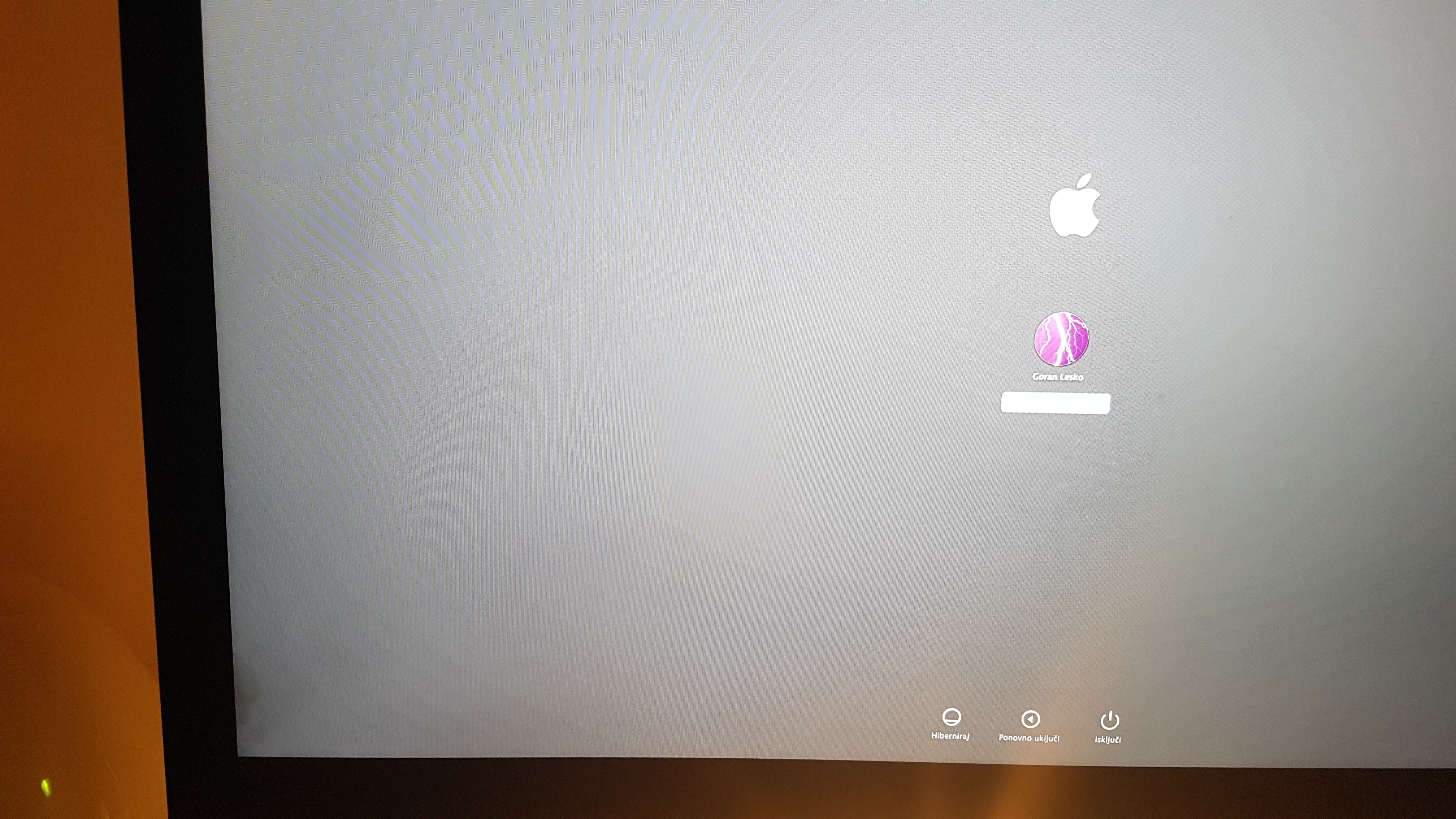
Task: Focus the password input field
Action: [1055, 403]
